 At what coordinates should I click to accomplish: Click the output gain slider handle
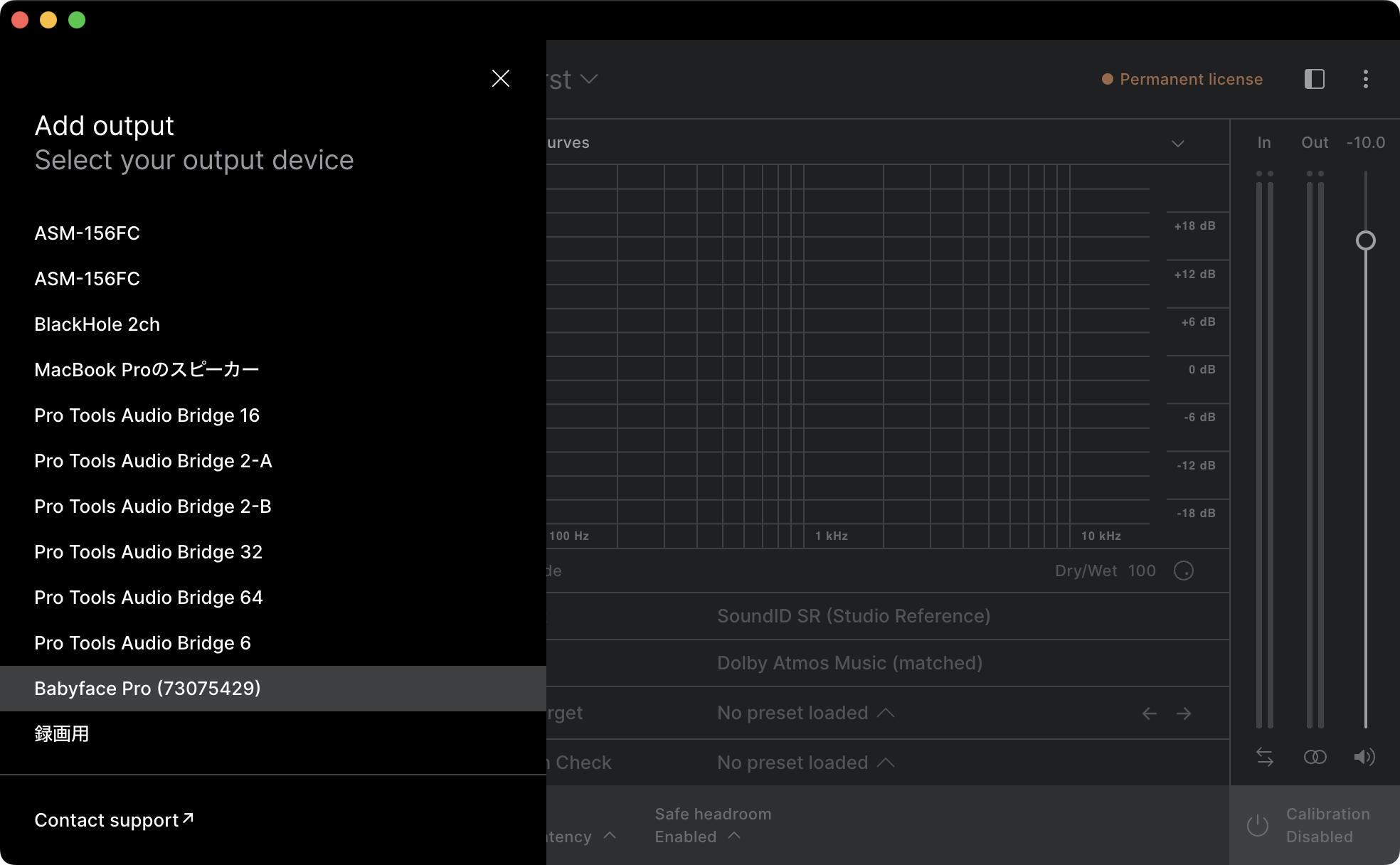[x=1365, y=240]
